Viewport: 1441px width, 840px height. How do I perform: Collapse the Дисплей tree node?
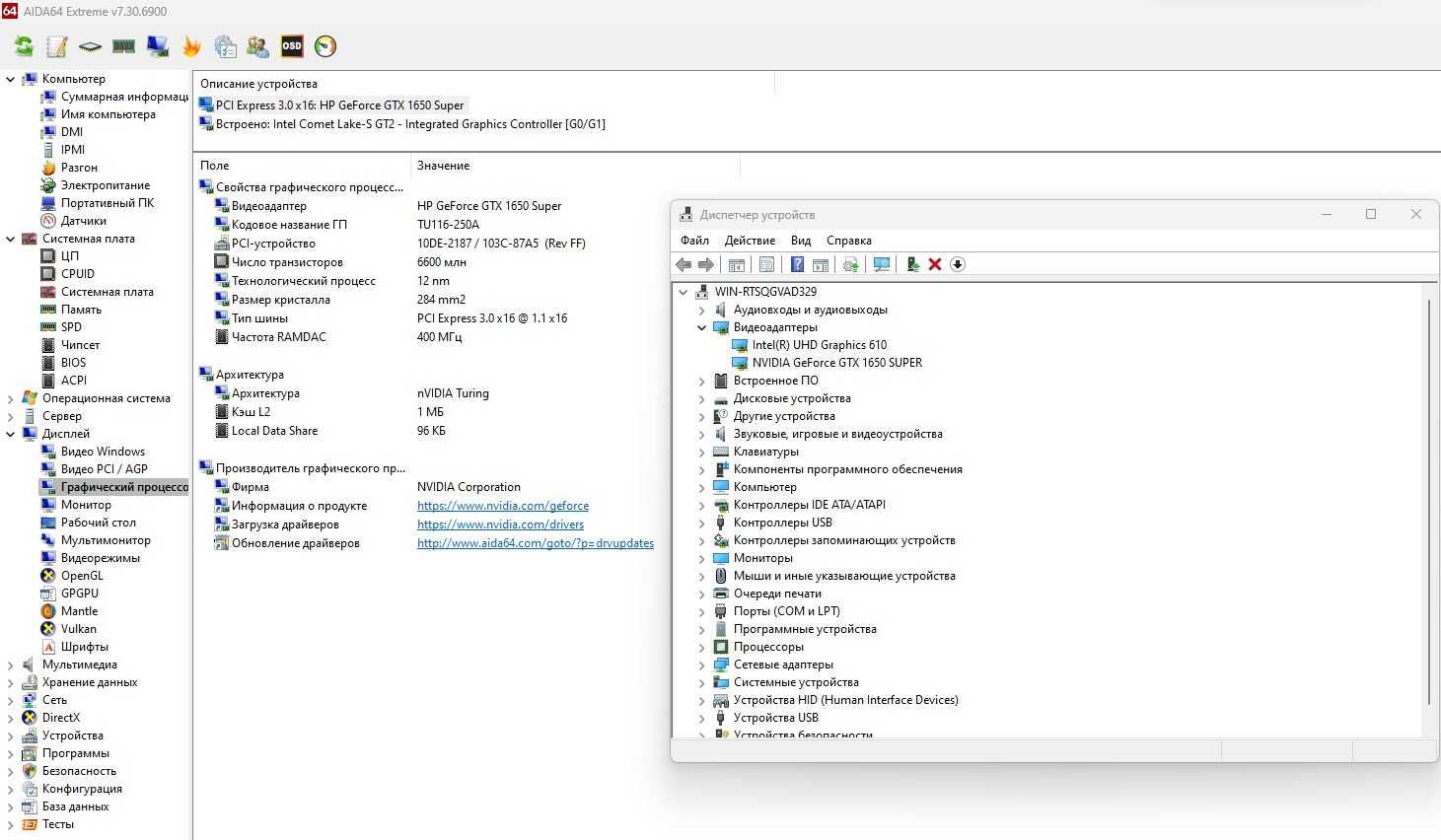click(x=11, y=434)
